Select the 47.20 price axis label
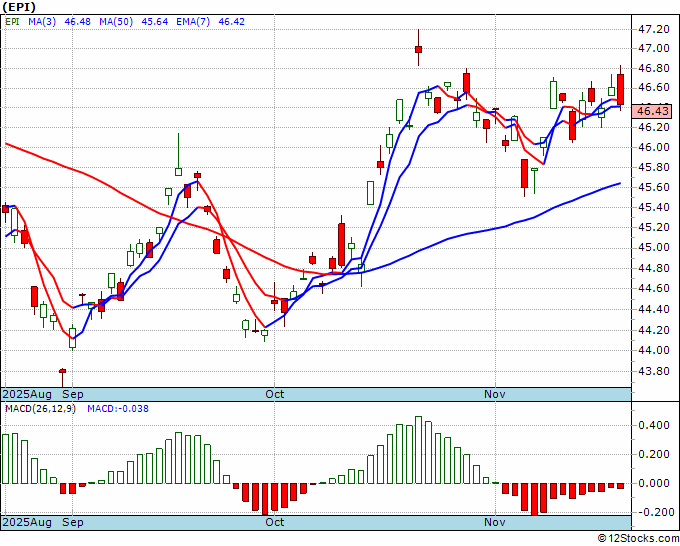680x546 pixels. (x=654, y=29)
